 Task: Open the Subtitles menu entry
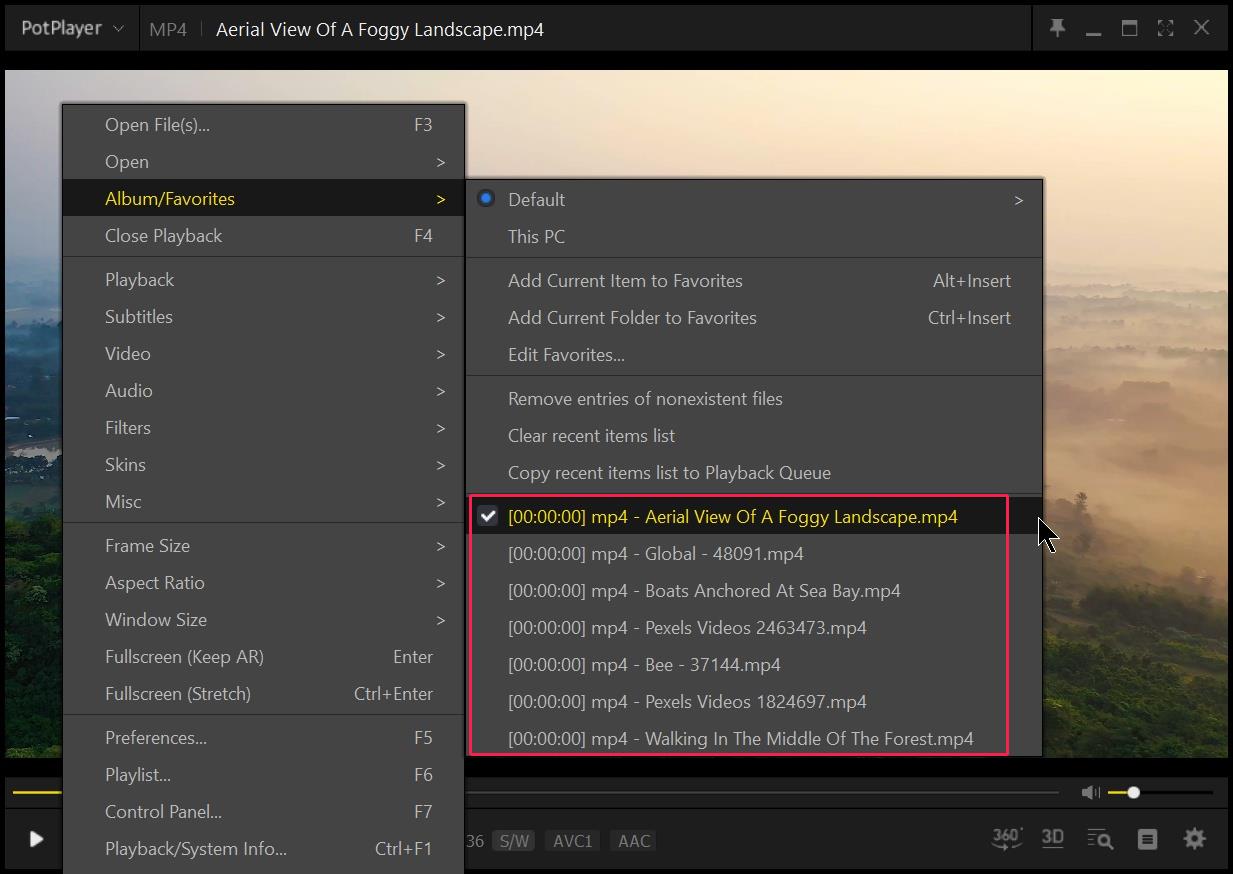click(139, 316)
